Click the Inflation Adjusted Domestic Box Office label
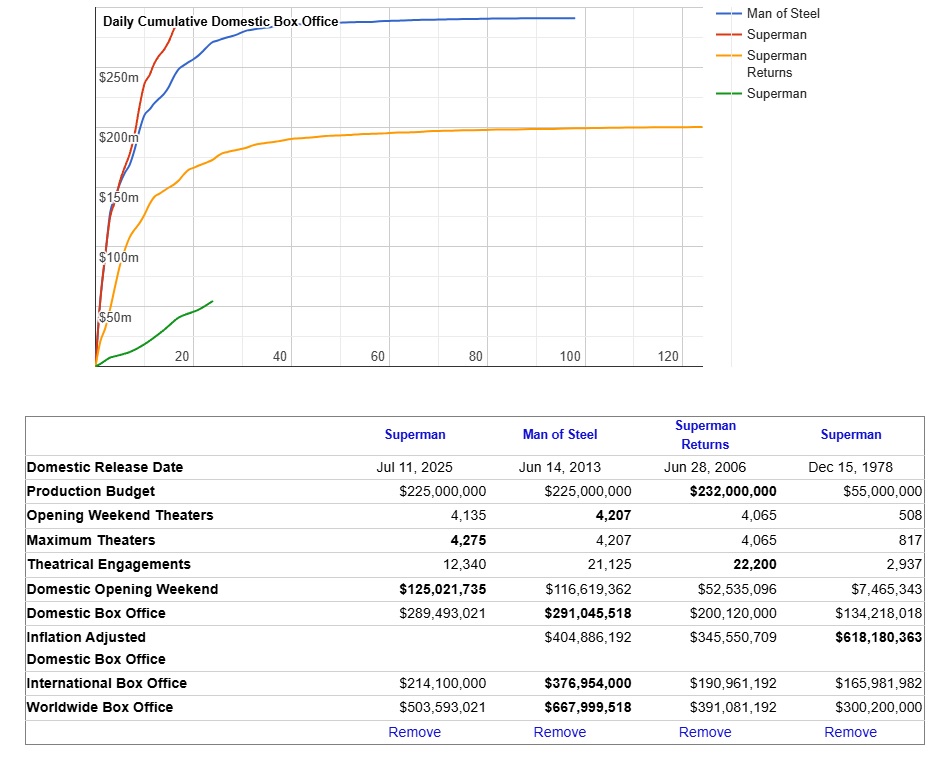 pyautogui.click(x=96, y=648)
